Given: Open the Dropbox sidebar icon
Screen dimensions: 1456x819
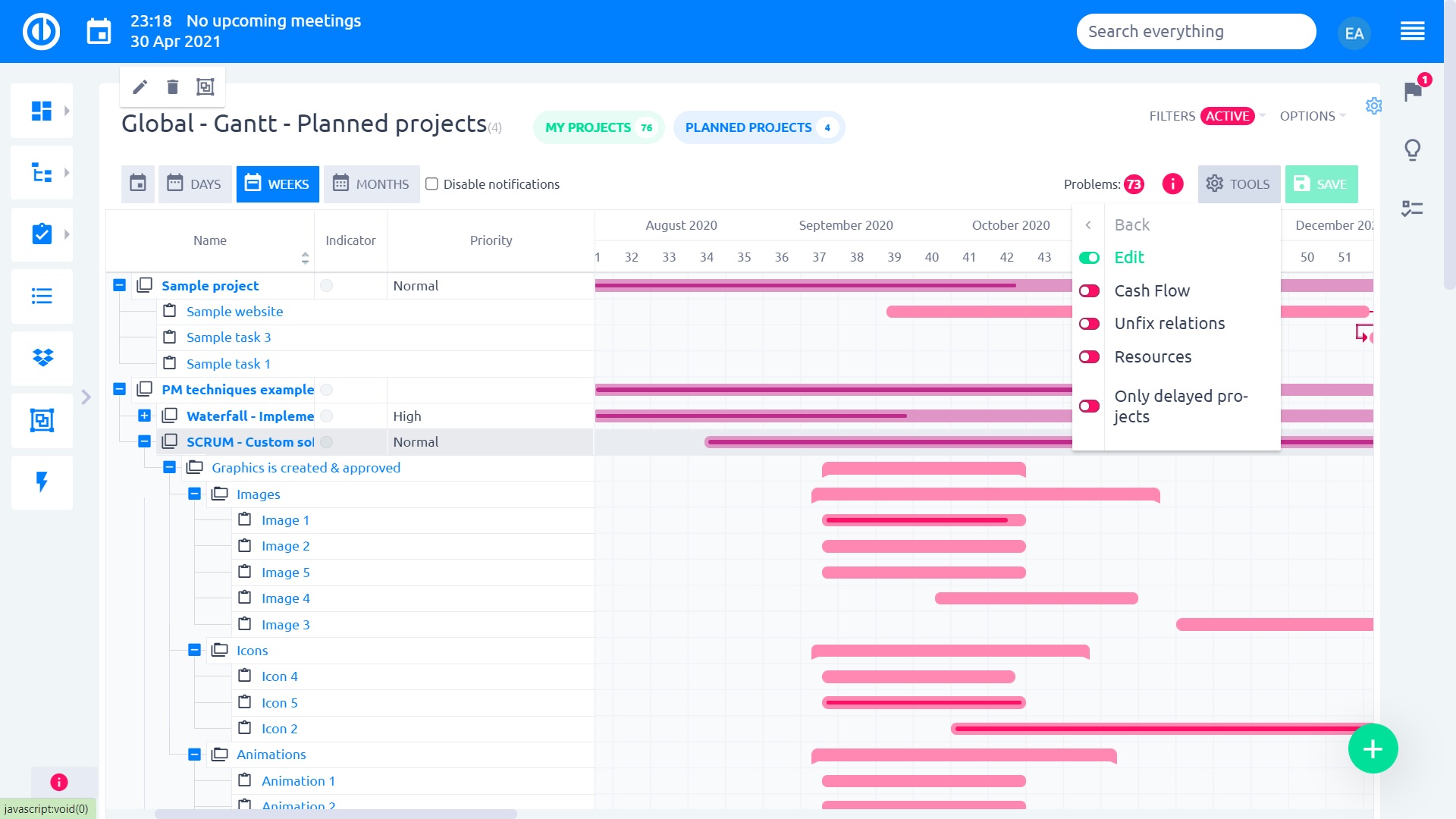Looking at the screenshot, I should [x=42, y=358].
